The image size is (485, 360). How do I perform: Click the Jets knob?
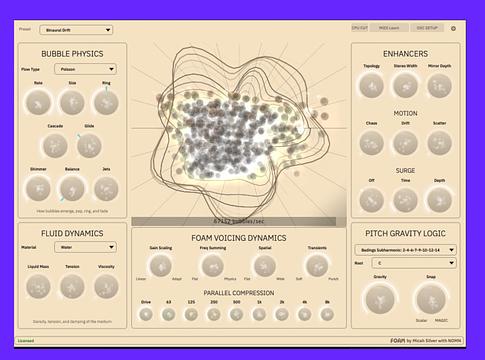[106, 189]
